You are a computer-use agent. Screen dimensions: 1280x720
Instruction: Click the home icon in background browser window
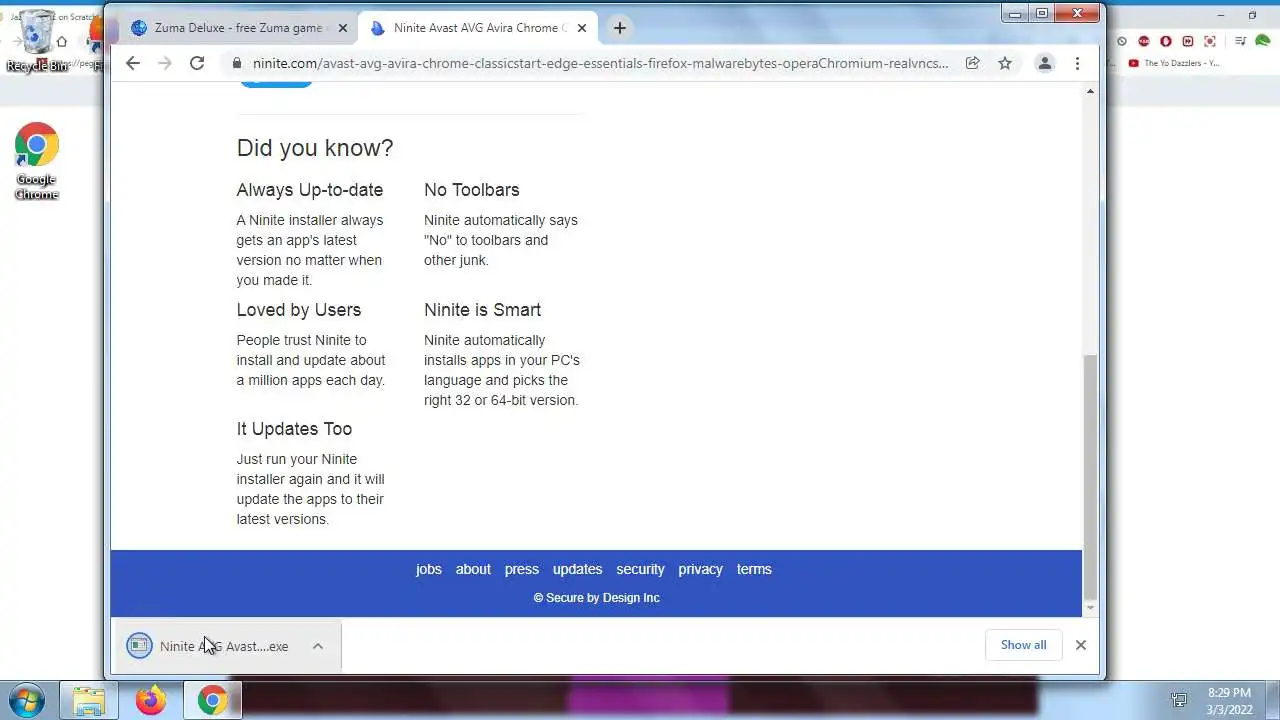(x=62, y=41)
